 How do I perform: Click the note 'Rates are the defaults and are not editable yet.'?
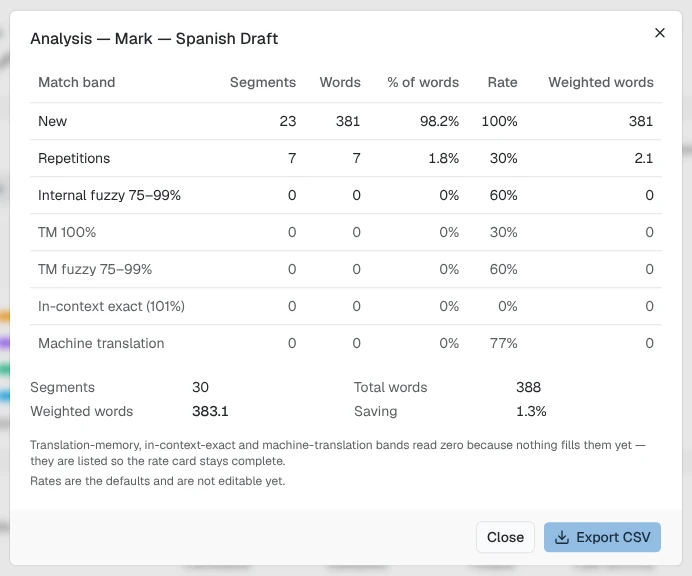click(x=158, y=481)
